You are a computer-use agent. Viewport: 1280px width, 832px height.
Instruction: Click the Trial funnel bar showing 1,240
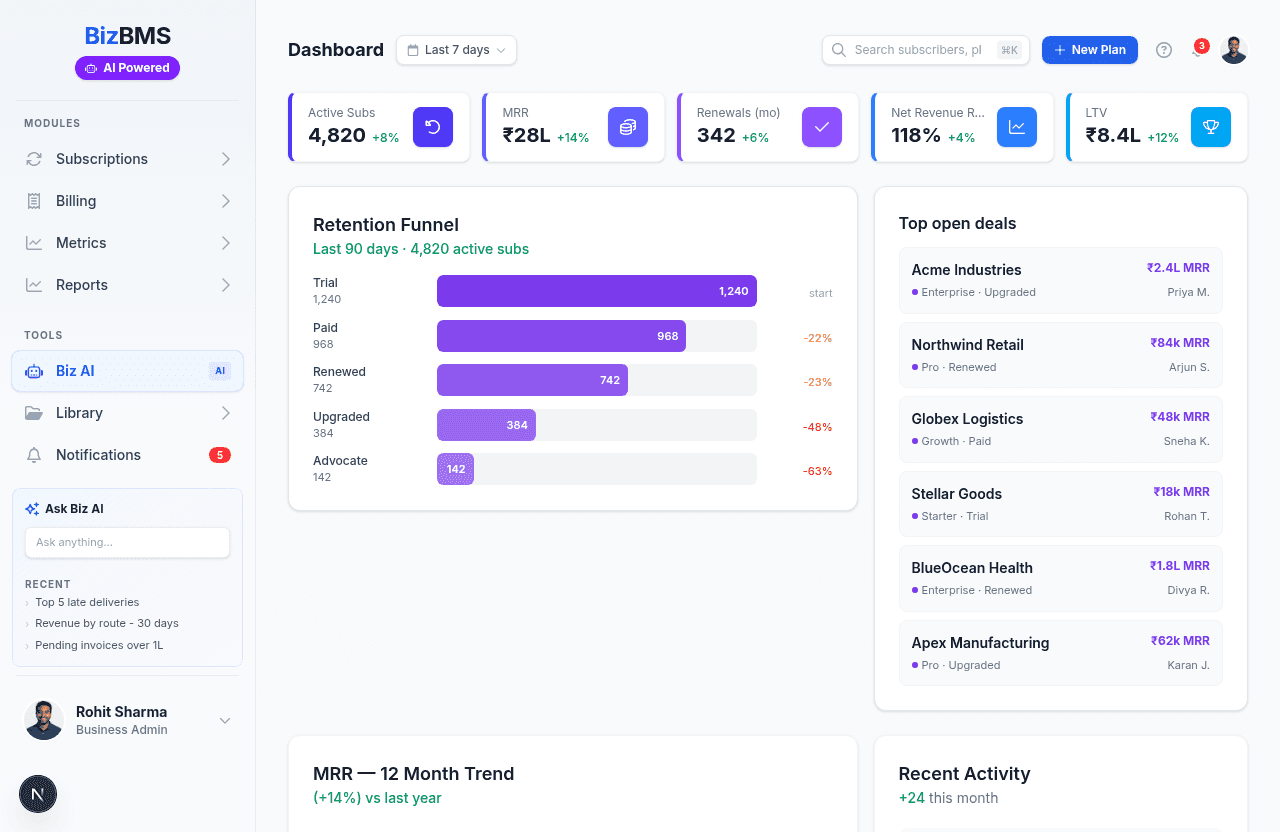click(596, 291)
